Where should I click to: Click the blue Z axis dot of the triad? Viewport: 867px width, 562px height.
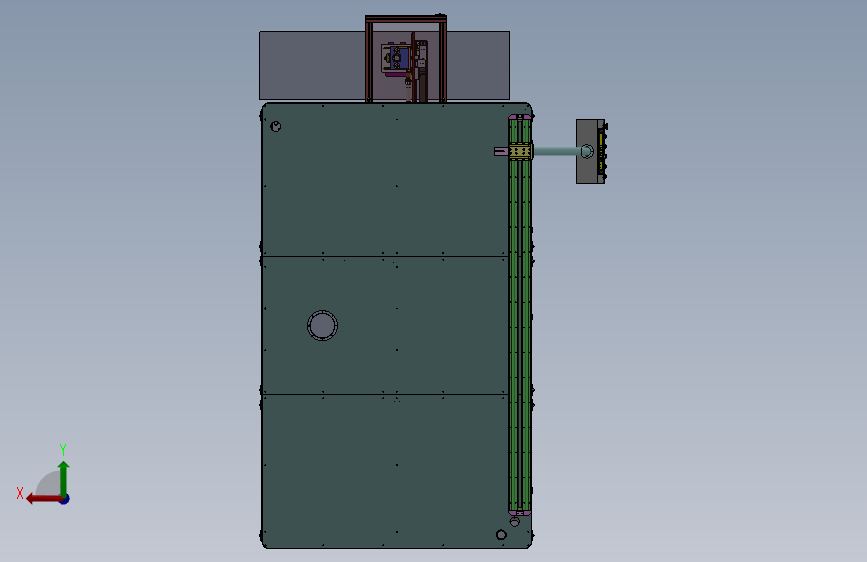coord(65,499)
